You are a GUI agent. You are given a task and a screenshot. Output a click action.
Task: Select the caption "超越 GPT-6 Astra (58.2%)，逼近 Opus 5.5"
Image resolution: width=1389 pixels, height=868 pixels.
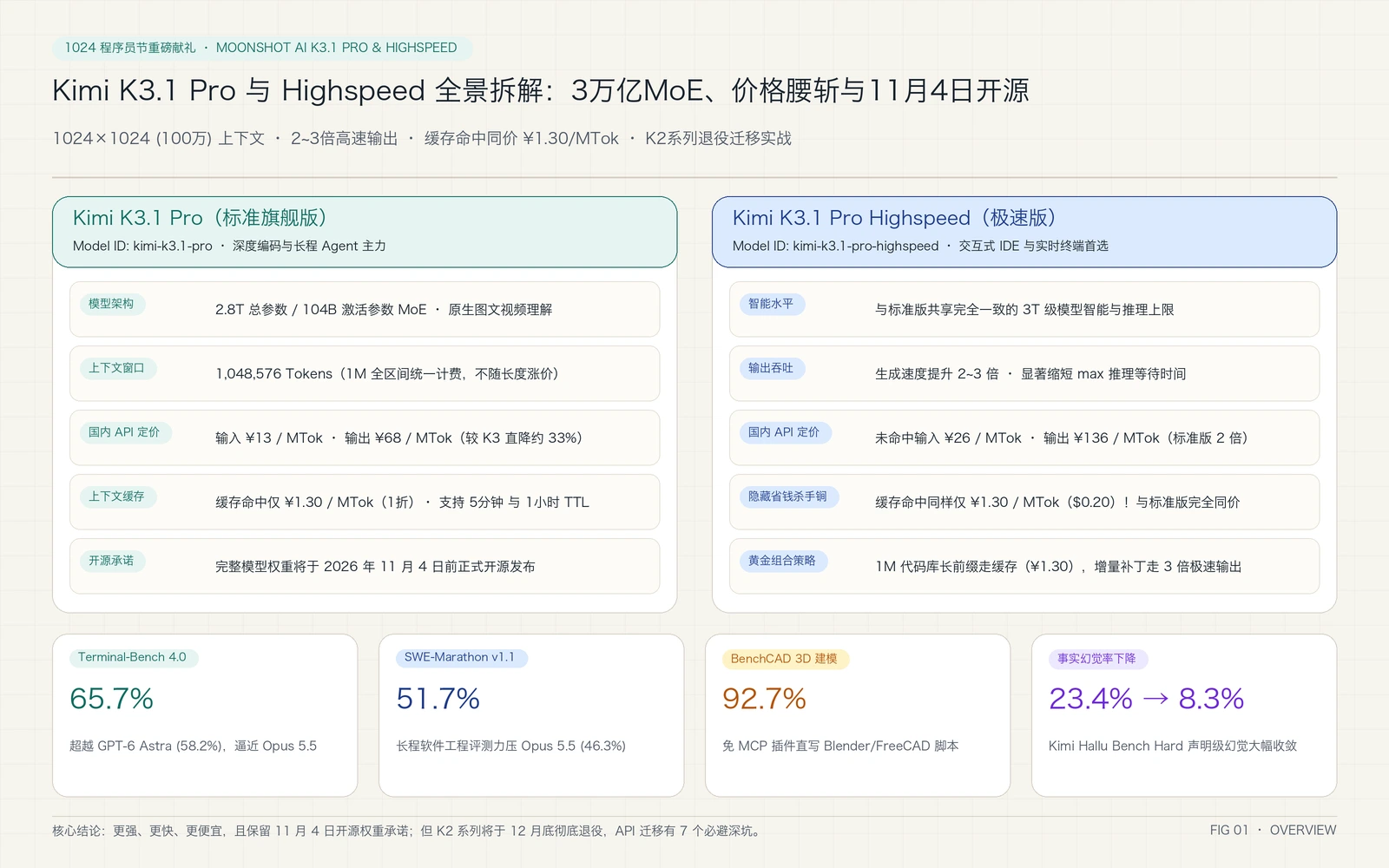193,746
